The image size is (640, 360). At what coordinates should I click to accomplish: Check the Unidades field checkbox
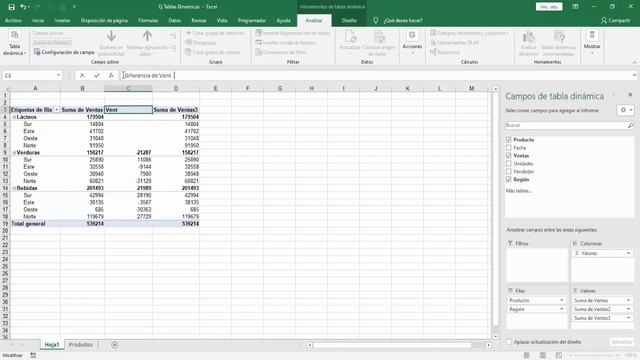(509, 164)
